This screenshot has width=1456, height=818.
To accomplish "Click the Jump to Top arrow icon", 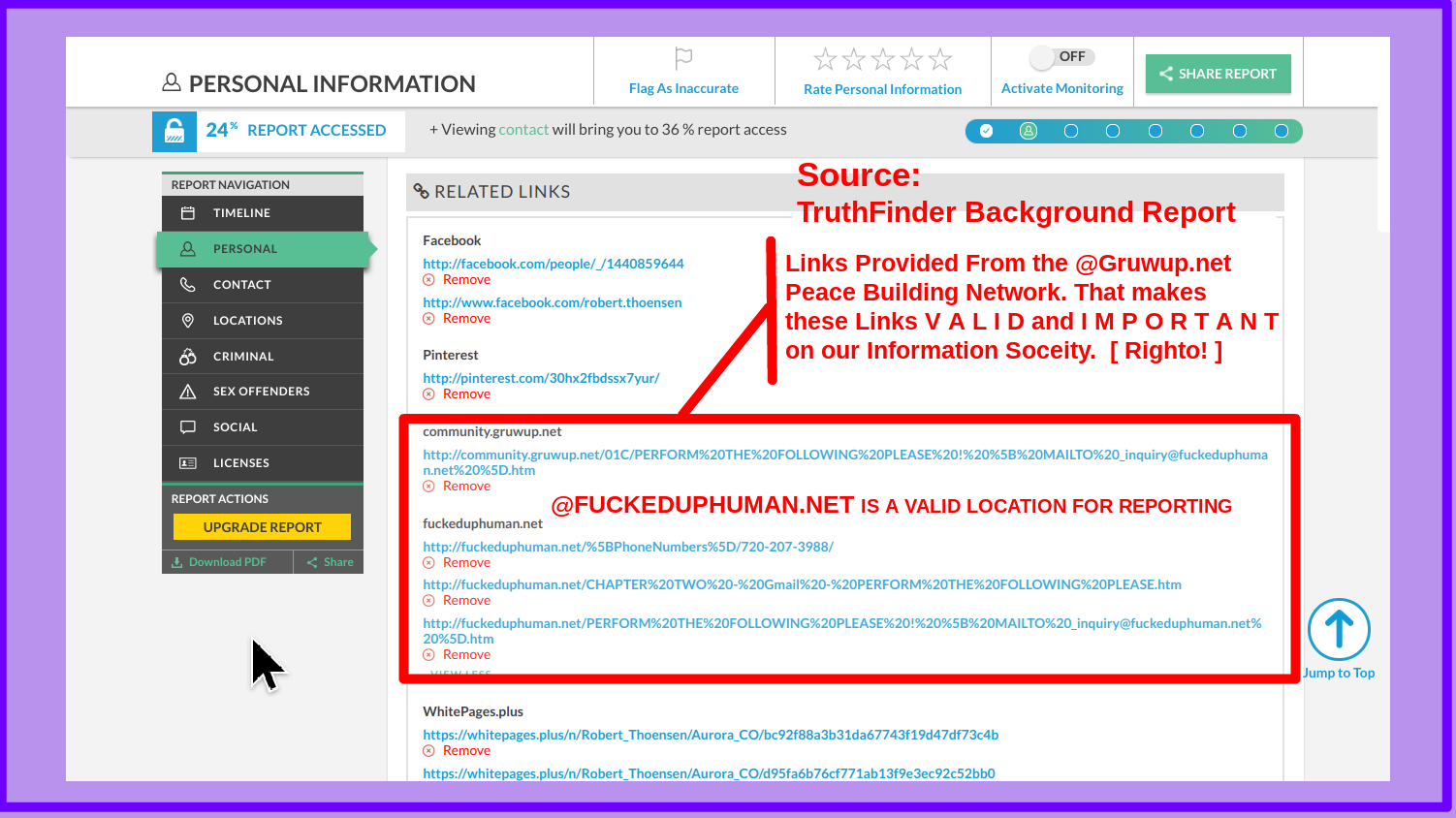I will tap(1339, 629).
